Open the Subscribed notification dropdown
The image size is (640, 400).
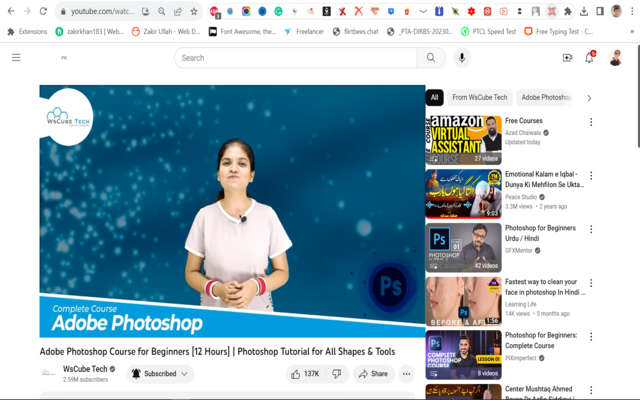[x=160, y=374]
